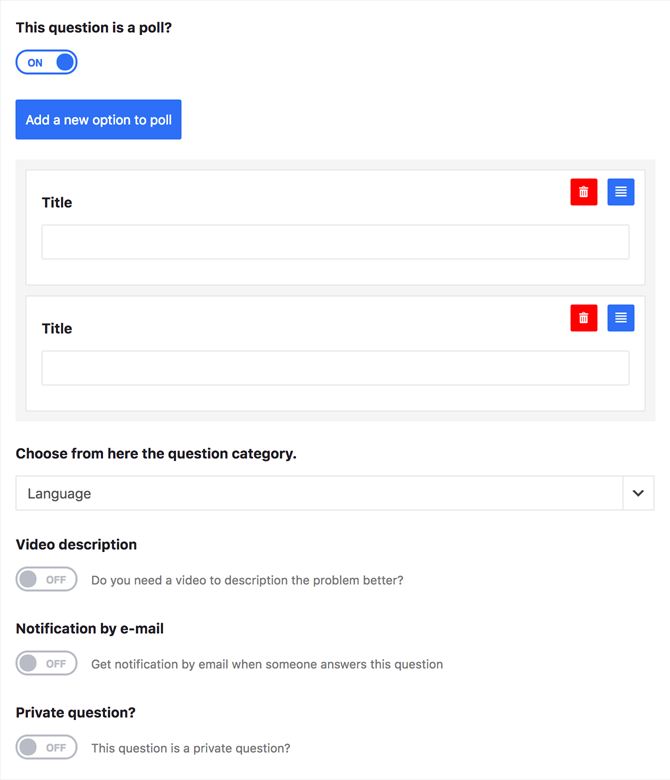This screenshot has width=670, height=780.
Task: Focus the first poll option Title field
Action: click(x=335, y=242)
